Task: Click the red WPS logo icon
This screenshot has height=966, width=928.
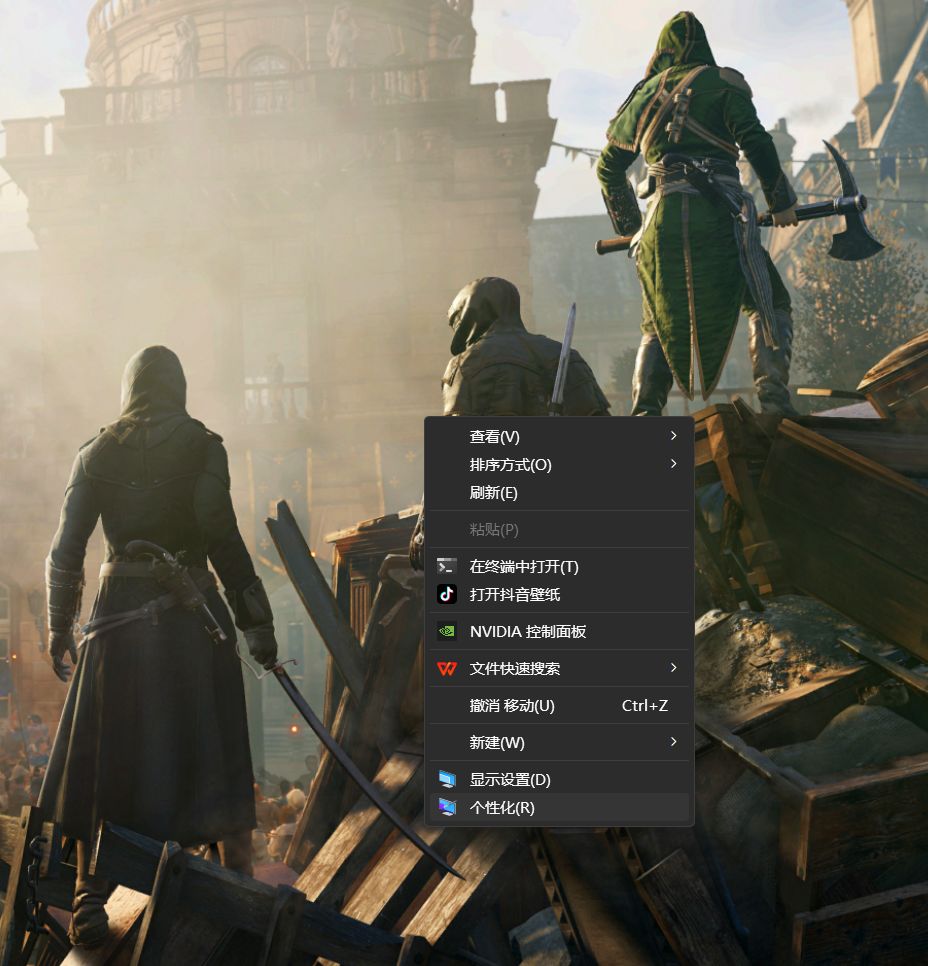Action: [x=447, y=668]
